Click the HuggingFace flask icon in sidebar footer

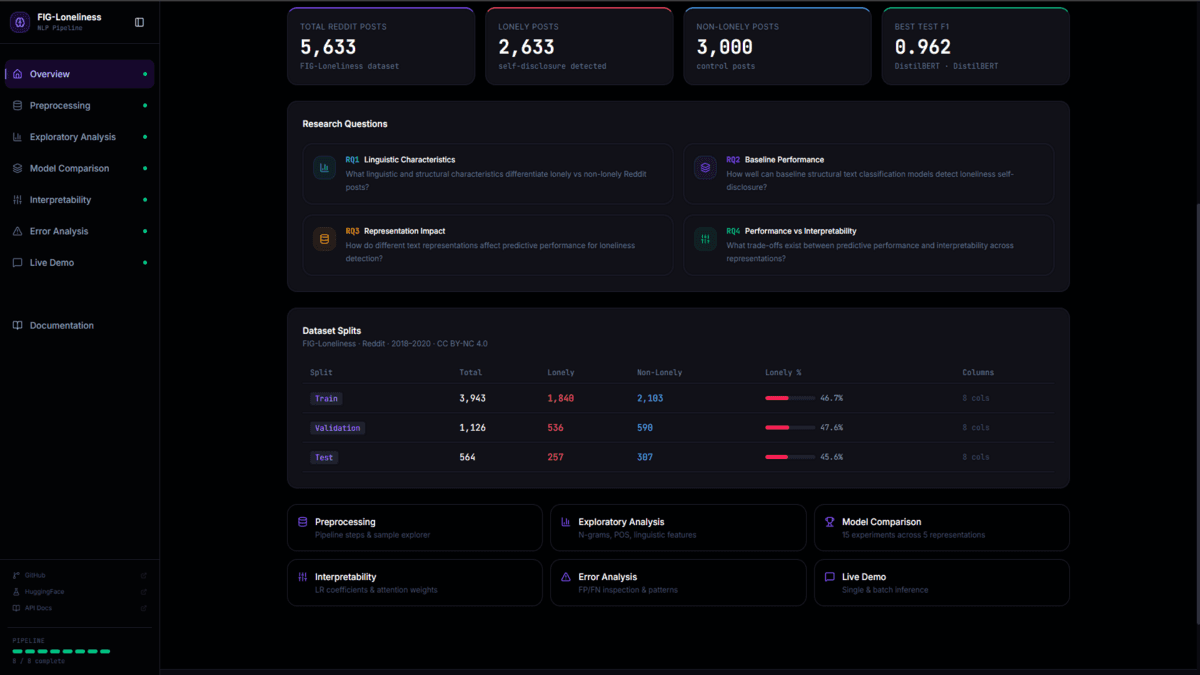coord(16,592)
